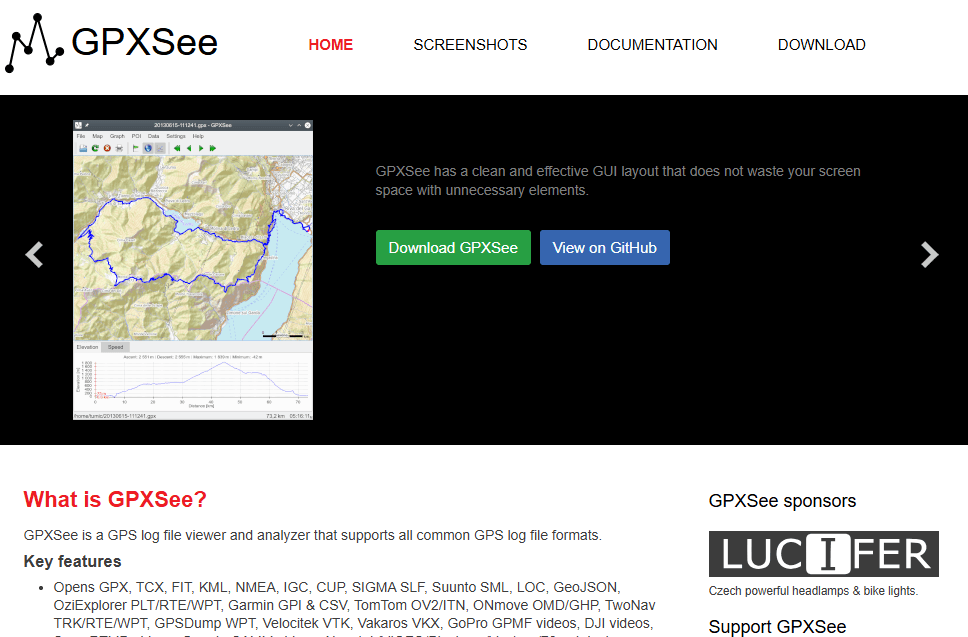
Task: Click the 'GPS log file viewer and analyzer' sentence
Action: point(312,535)
